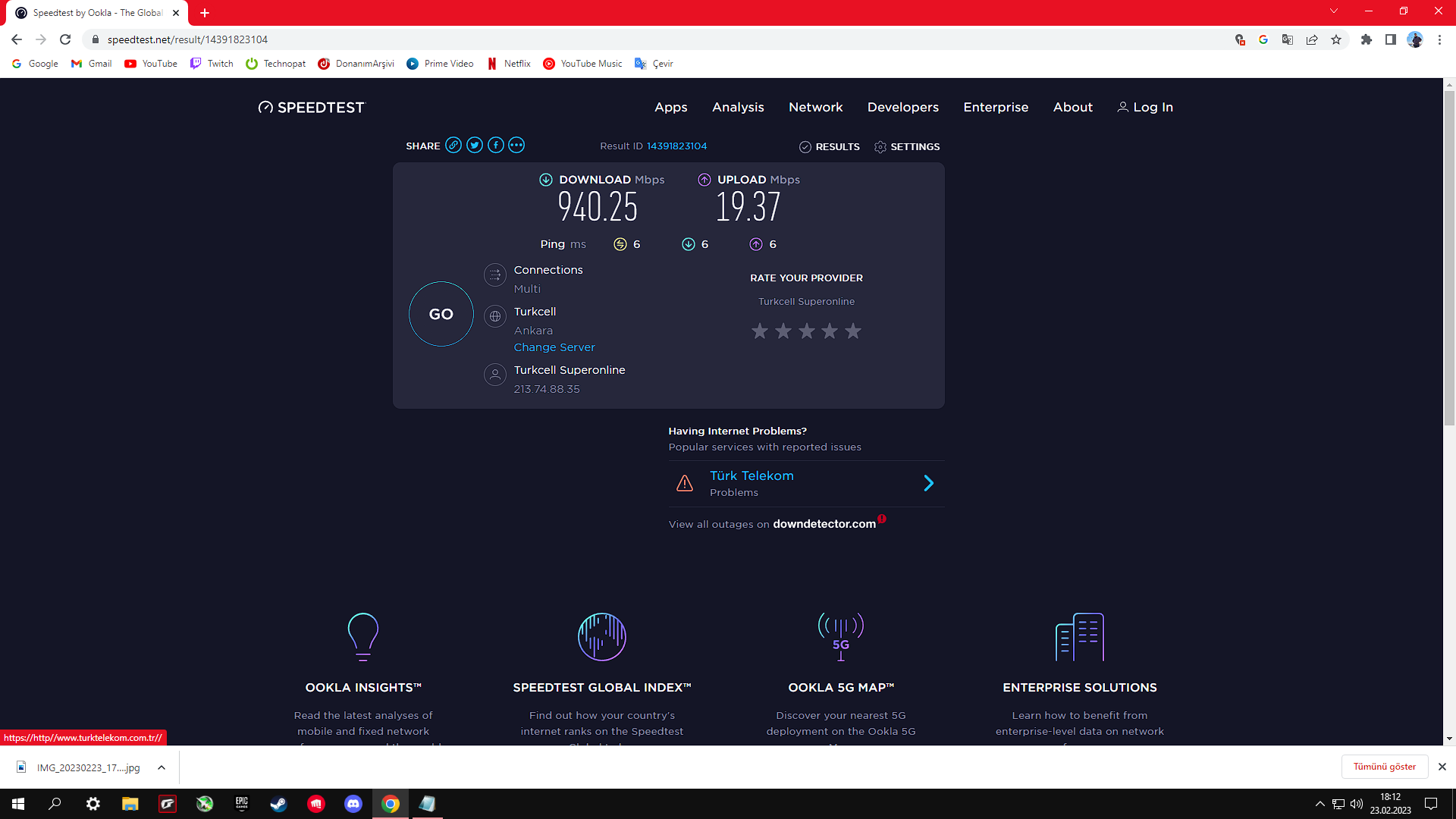
Task: Open more share options ellipsis icon
Action: (516, 146)
